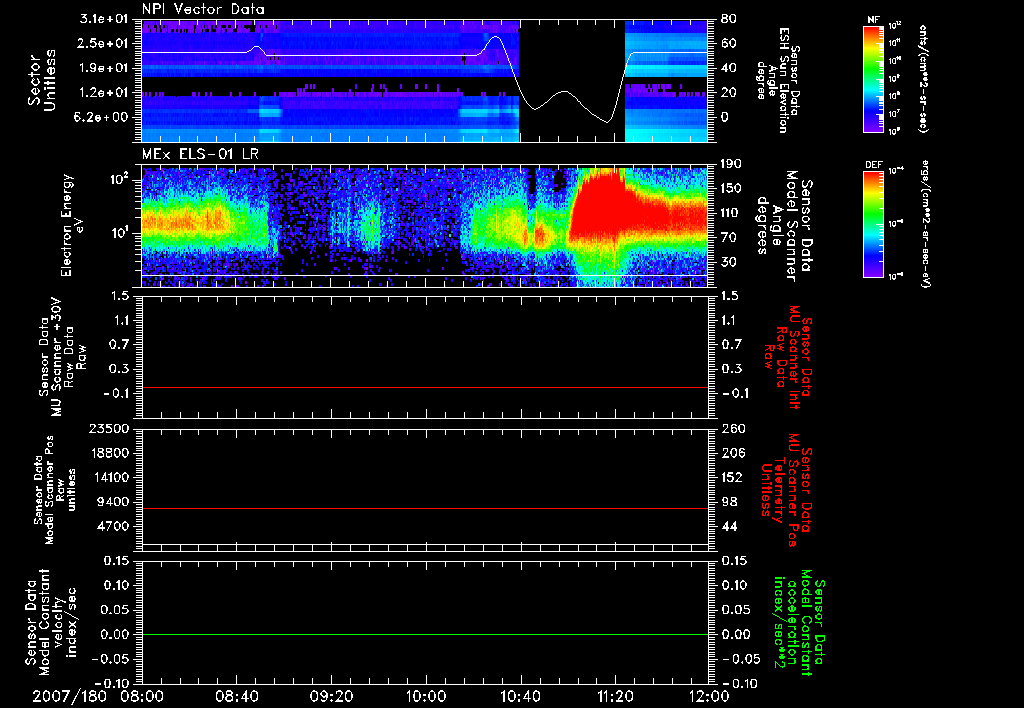
Task: Click the "08:00" time axis label
Action: click(x=142, y=696)
